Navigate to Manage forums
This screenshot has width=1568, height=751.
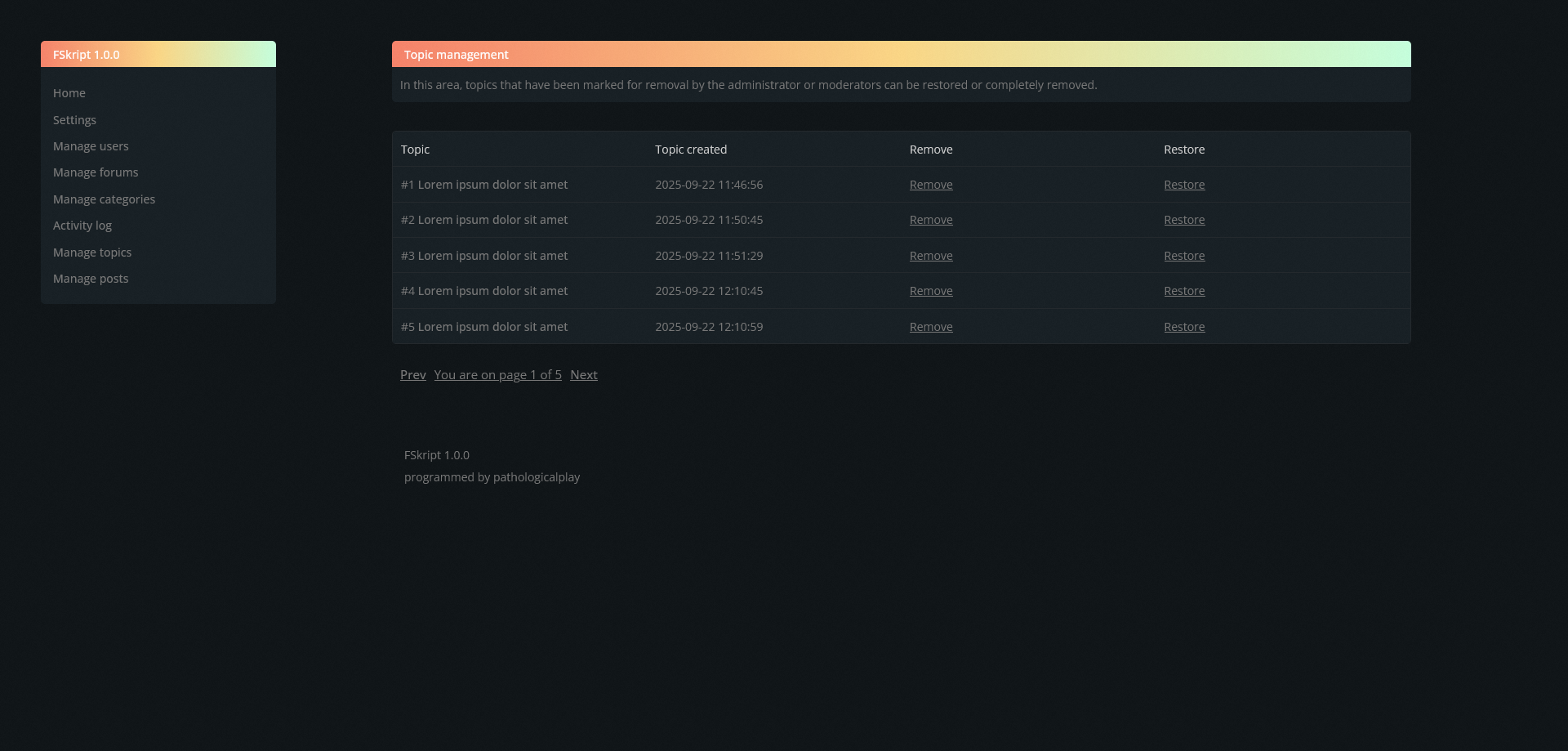(96, 172)
